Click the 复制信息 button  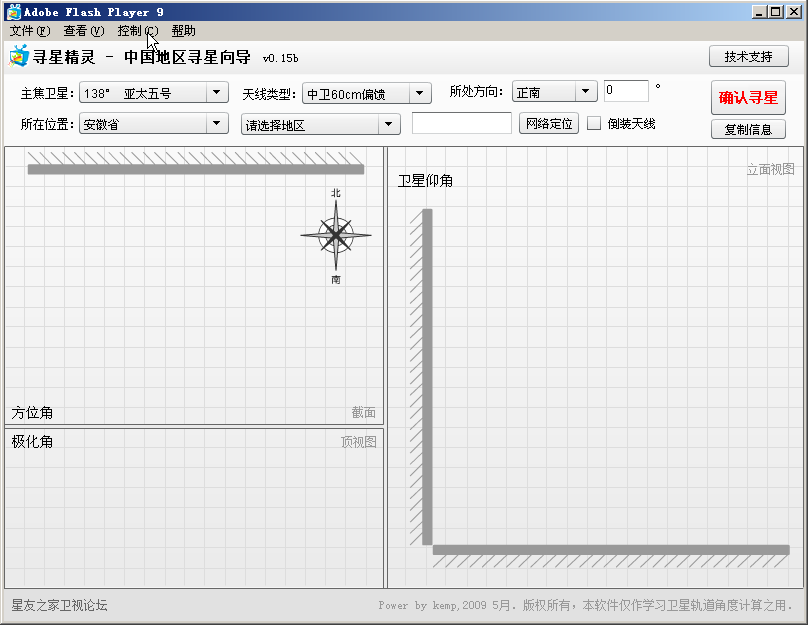pyautogui.click(x=747, y=129)
